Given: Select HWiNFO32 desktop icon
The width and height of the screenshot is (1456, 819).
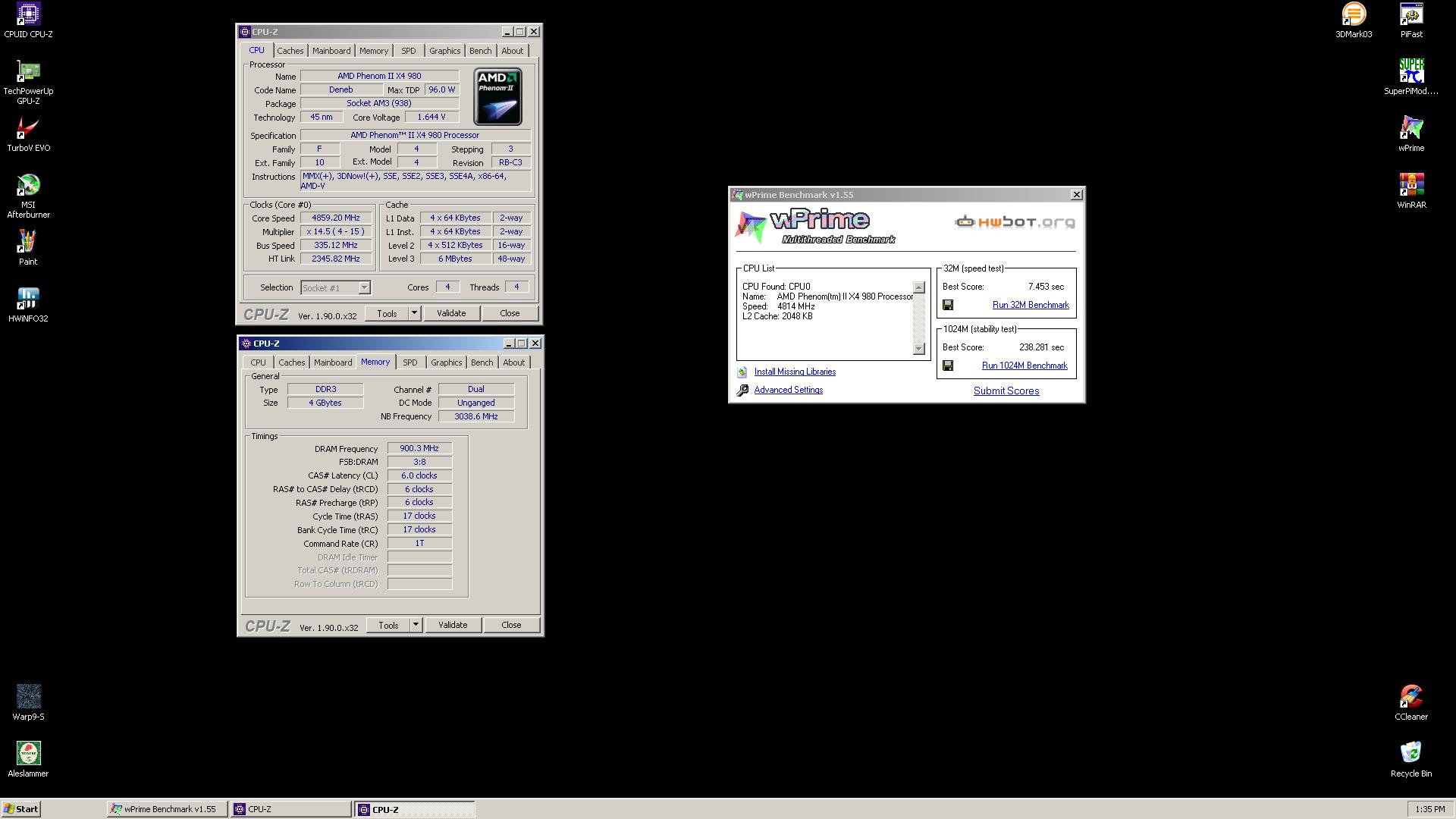Looking at the screenshot, I should 28,305.
